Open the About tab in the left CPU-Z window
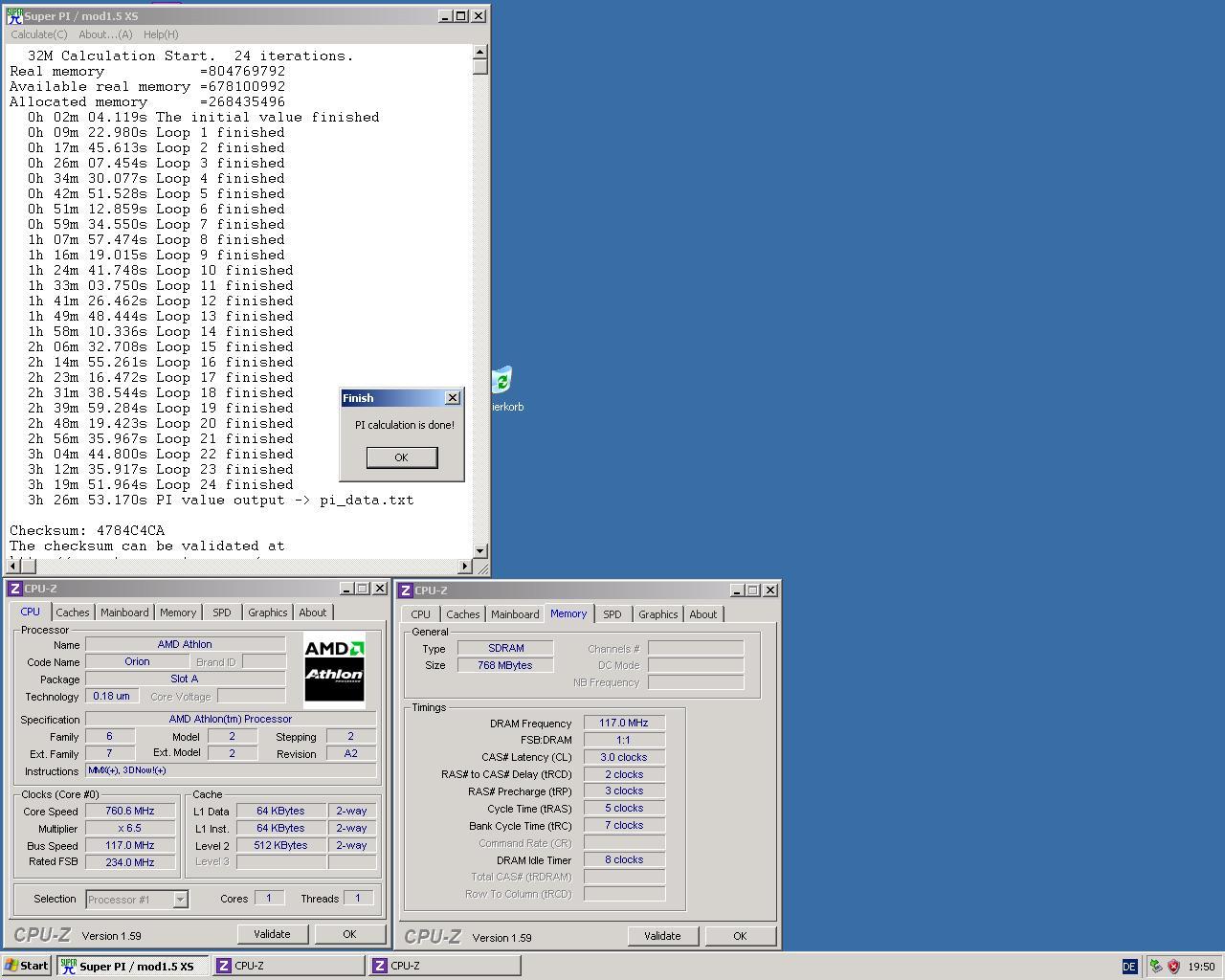Viewport: 1225px width, 980px height. pos(313,612)
